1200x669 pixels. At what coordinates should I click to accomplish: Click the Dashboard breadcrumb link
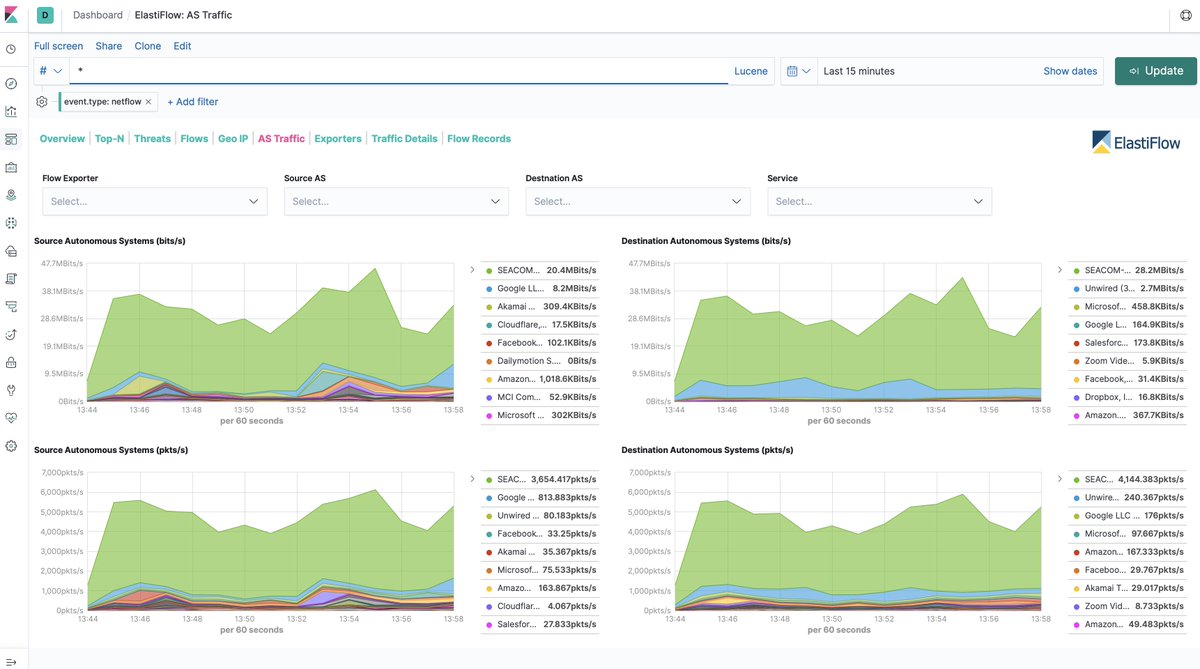pos(98,15)
